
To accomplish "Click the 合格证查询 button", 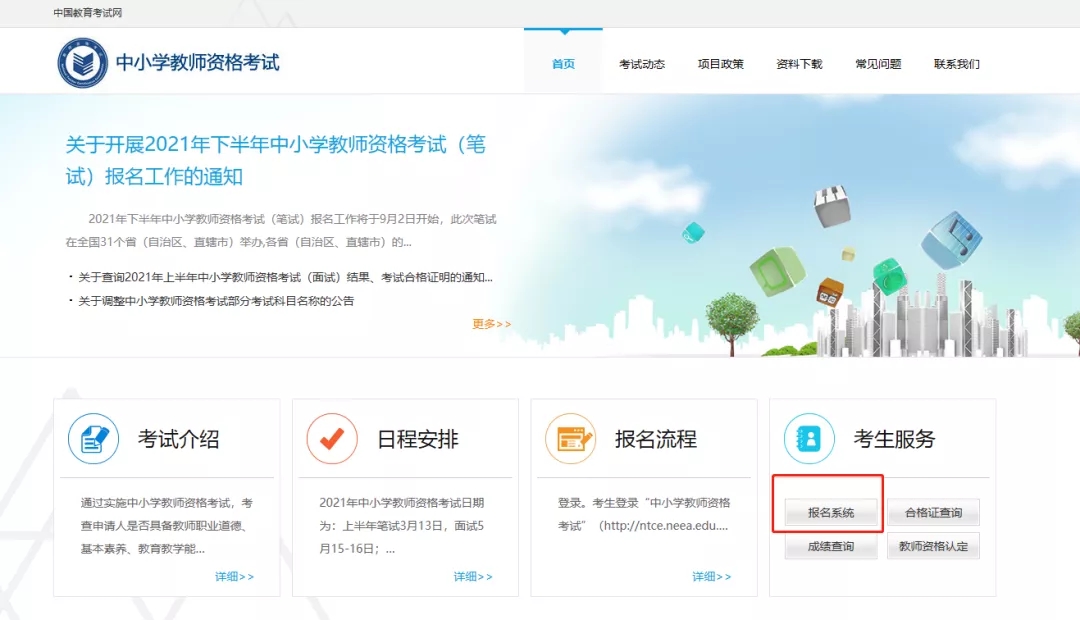I will click(x=933, y=511).
